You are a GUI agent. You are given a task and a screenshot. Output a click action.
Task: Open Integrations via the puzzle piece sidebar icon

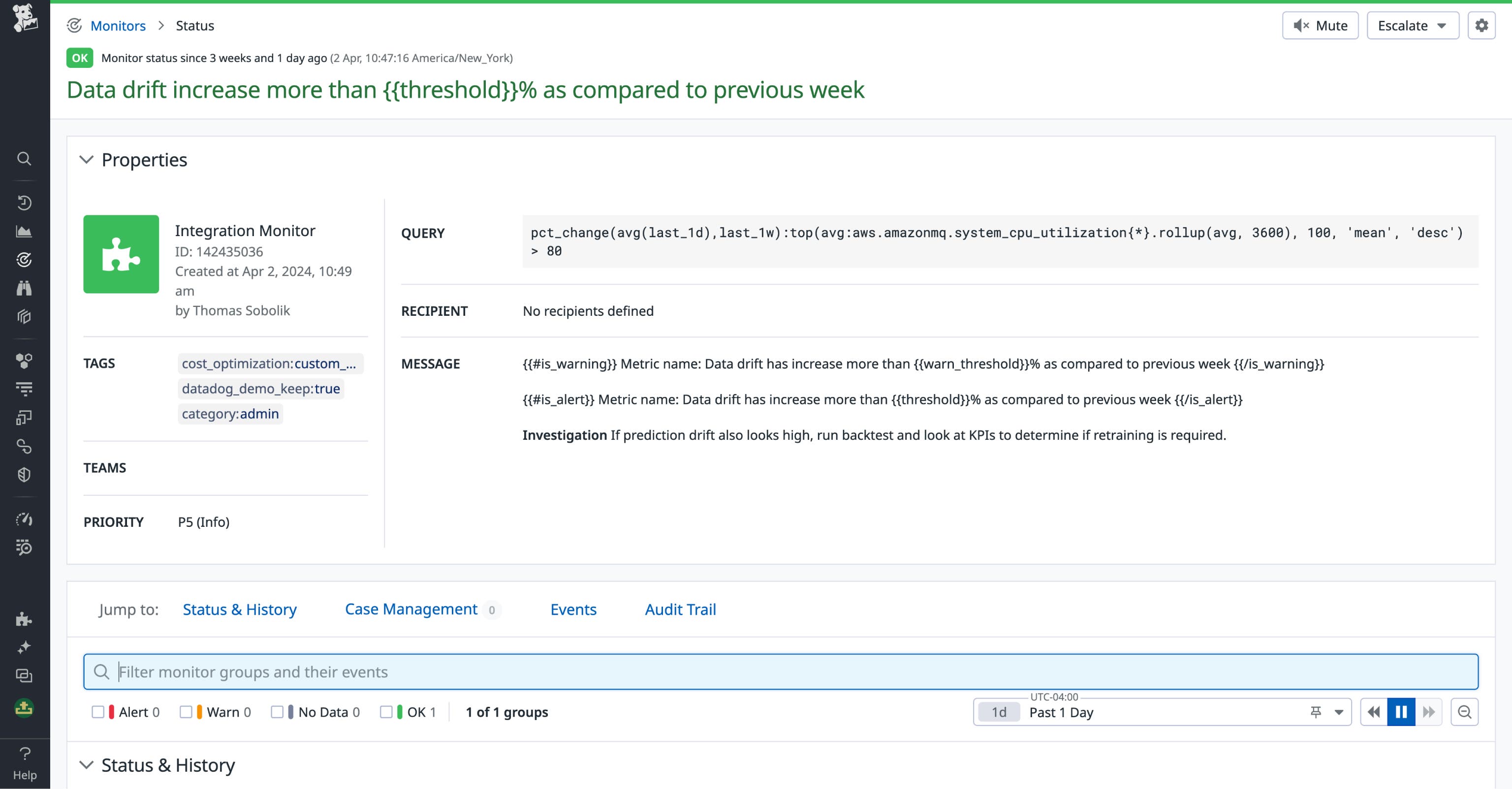(24, 619)
